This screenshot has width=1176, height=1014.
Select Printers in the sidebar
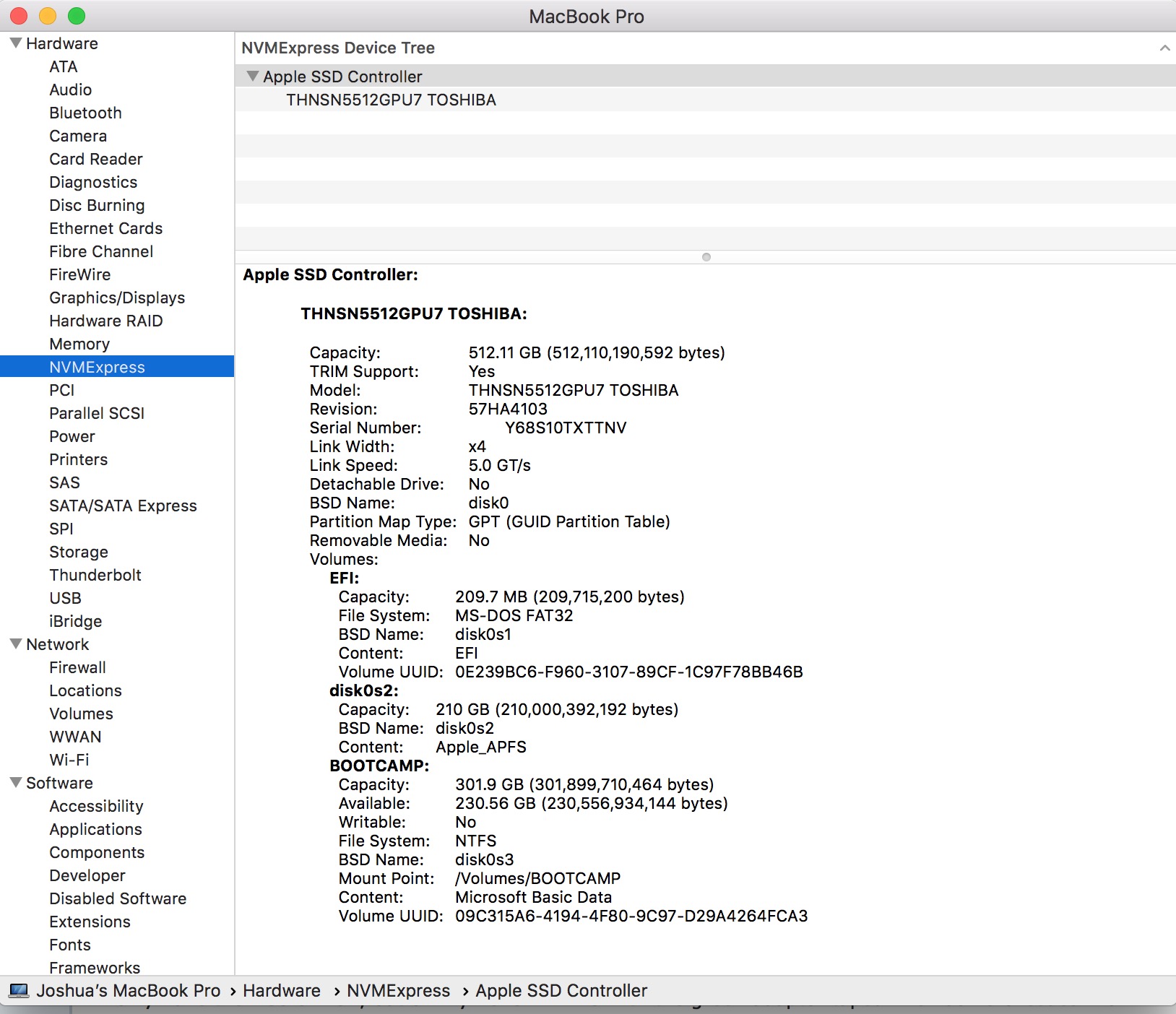point(79,459)
